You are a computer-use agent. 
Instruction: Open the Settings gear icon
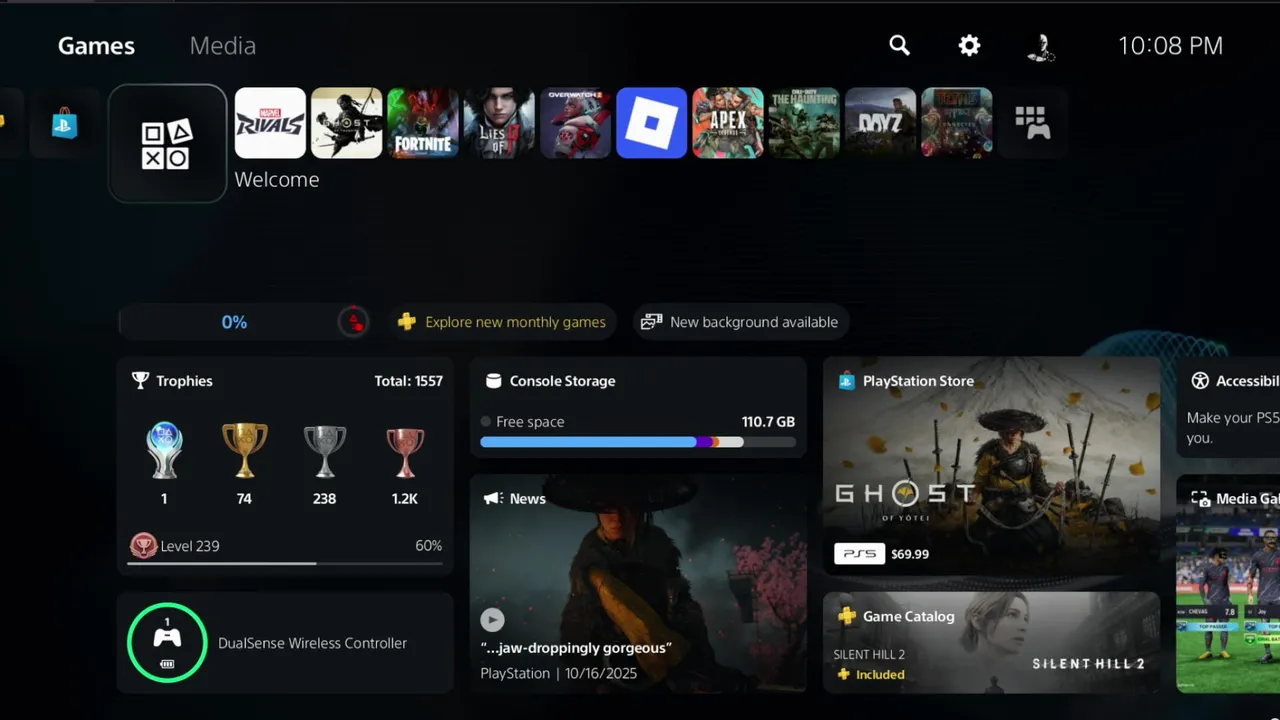click(x=969, y=46)
